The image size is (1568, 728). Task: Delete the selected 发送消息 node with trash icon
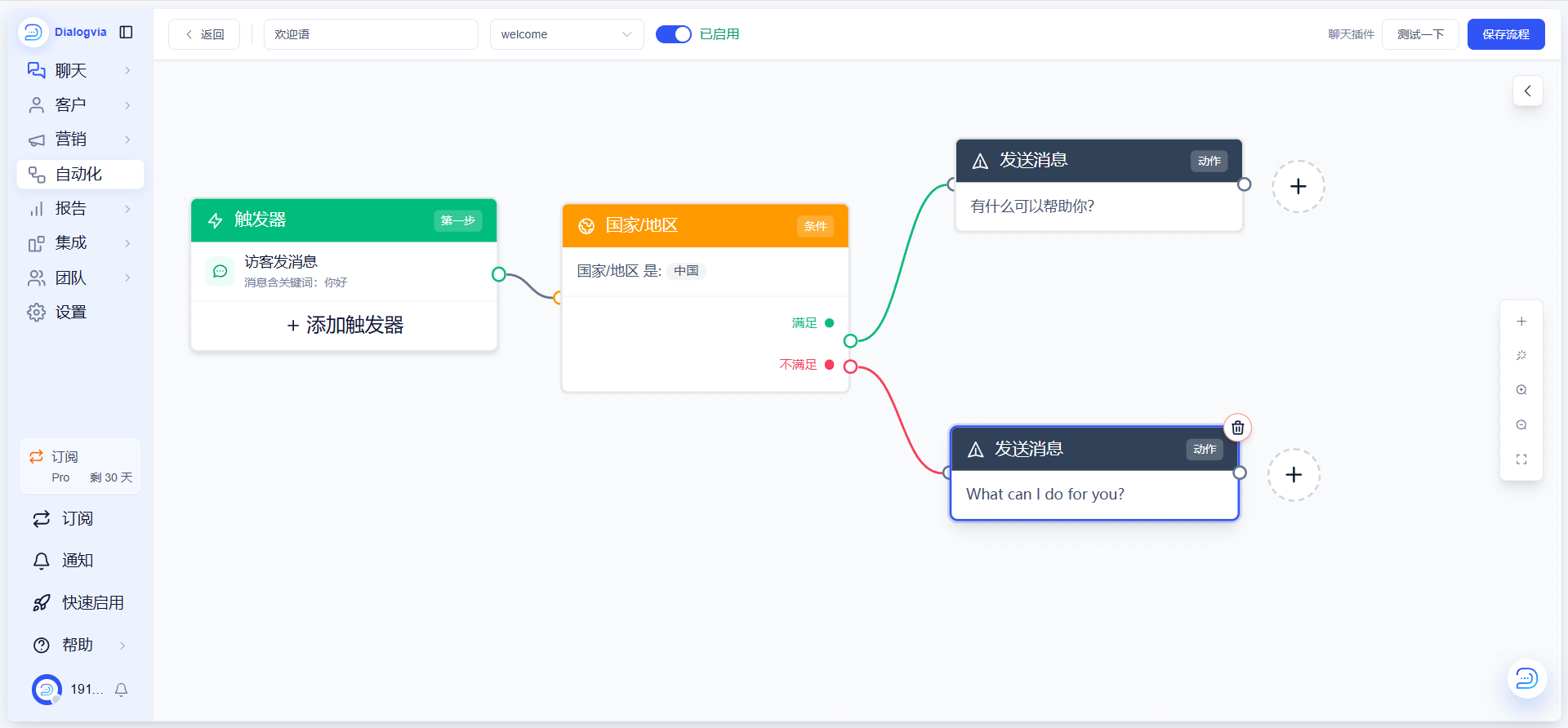1238,428
